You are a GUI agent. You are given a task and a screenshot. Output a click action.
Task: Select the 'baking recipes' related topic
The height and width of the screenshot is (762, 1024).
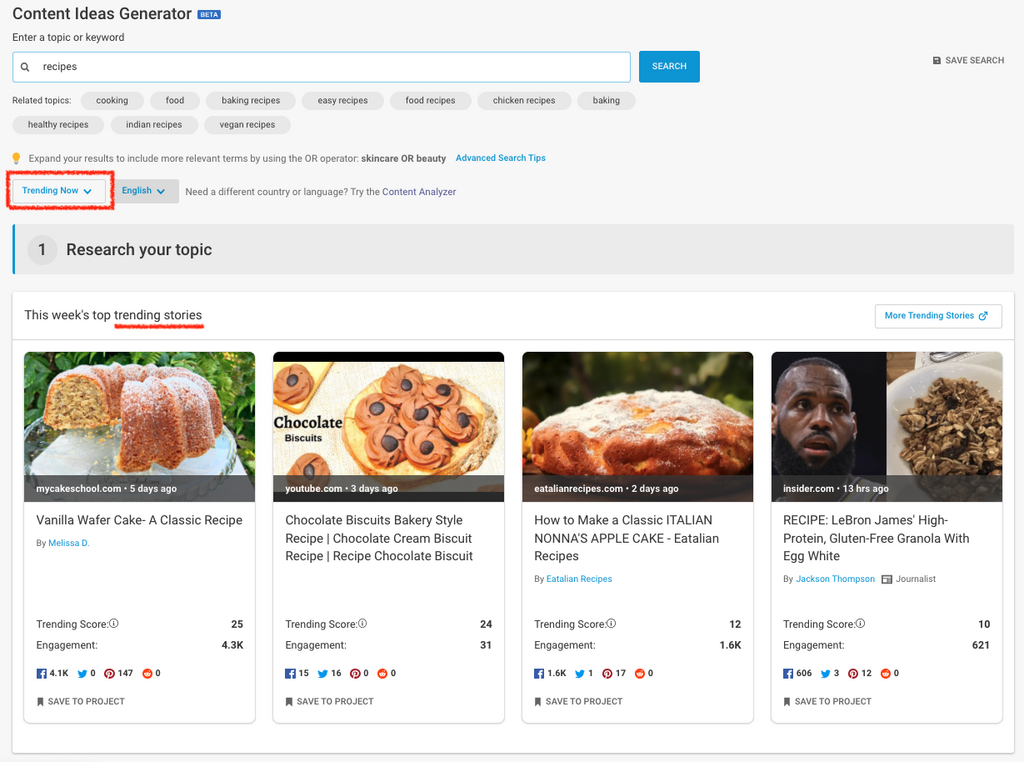(251, 101)
